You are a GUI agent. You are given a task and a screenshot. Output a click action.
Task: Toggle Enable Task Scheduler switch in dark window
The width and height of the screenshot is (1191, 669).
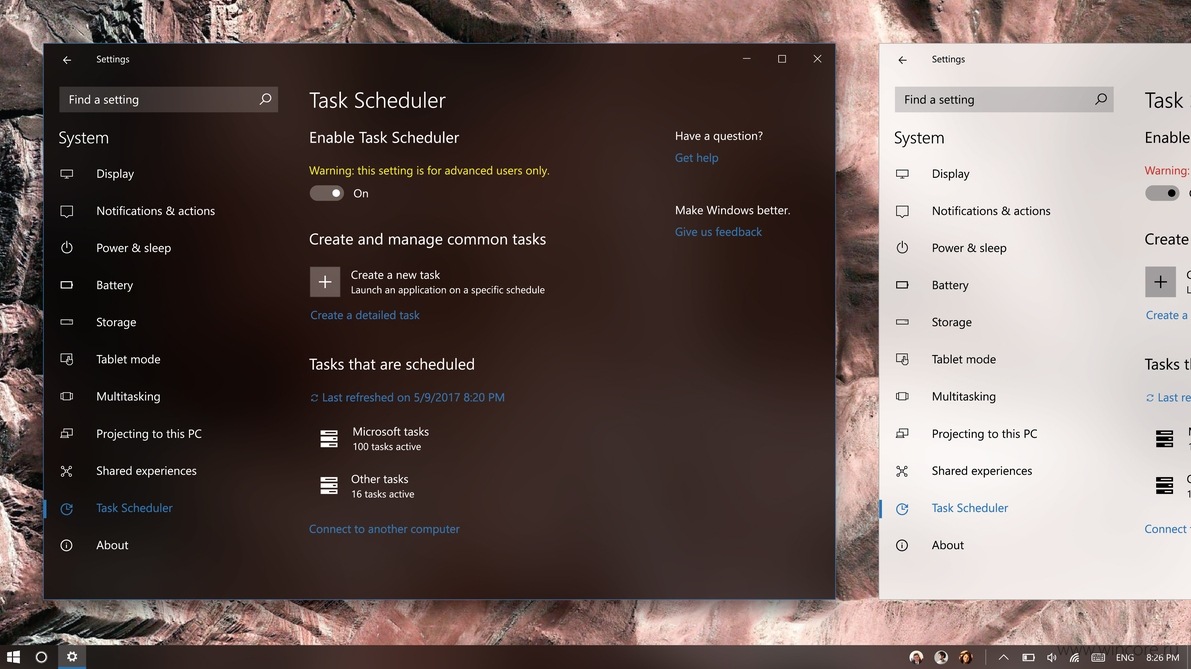click(327, 194)
